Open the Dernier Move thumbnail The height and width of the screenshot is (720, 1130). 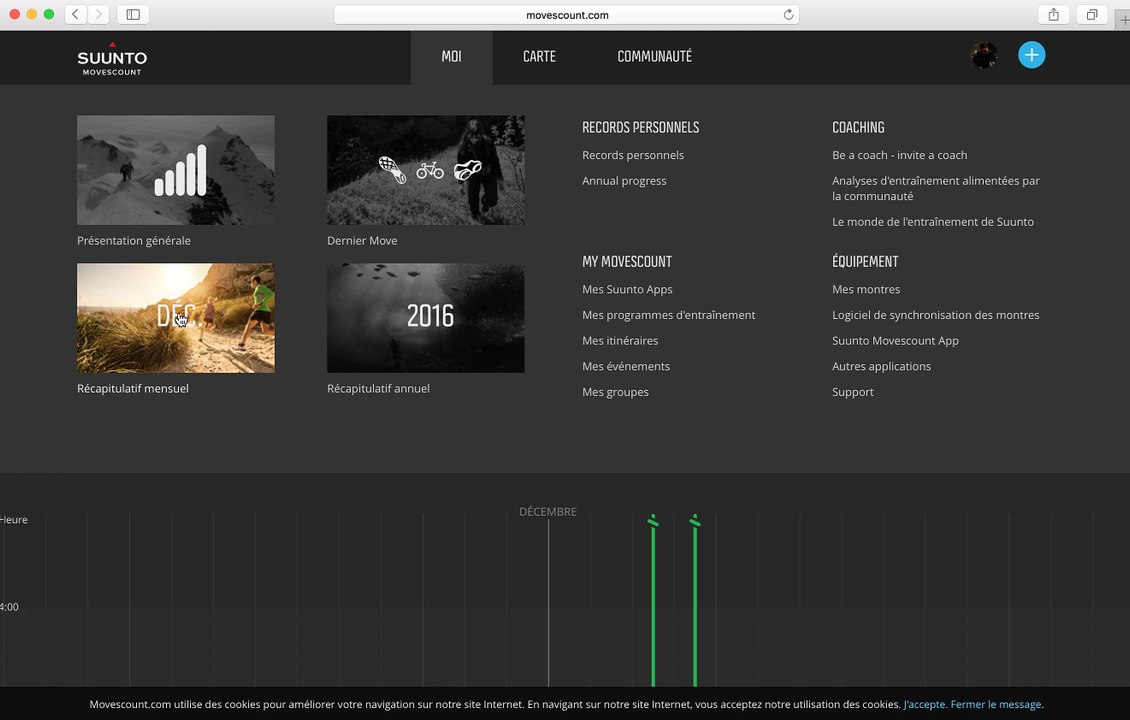coord(426,170)
